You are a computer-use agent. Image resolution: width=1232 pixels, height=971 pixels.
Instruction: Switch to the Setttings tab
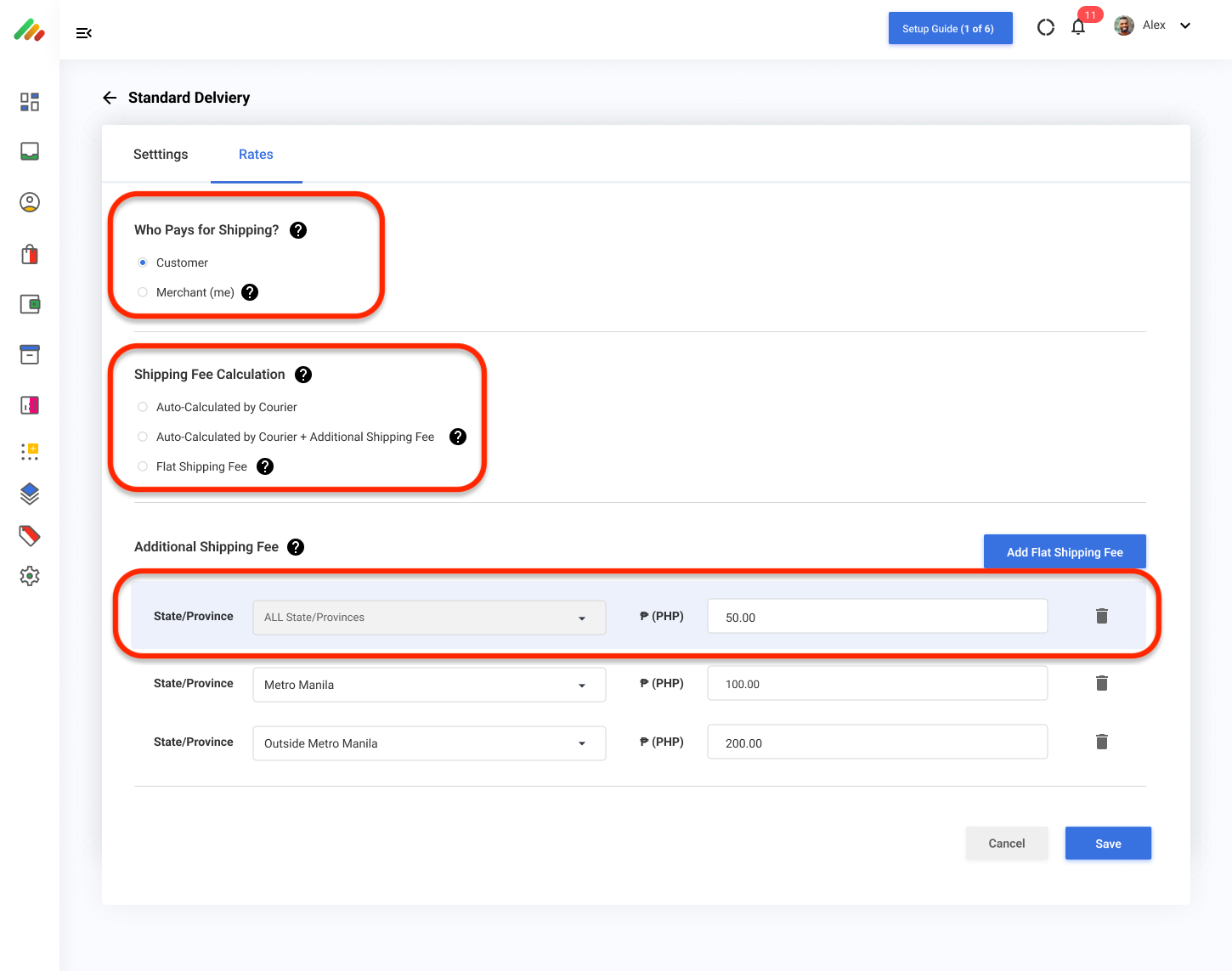(161, 155)
